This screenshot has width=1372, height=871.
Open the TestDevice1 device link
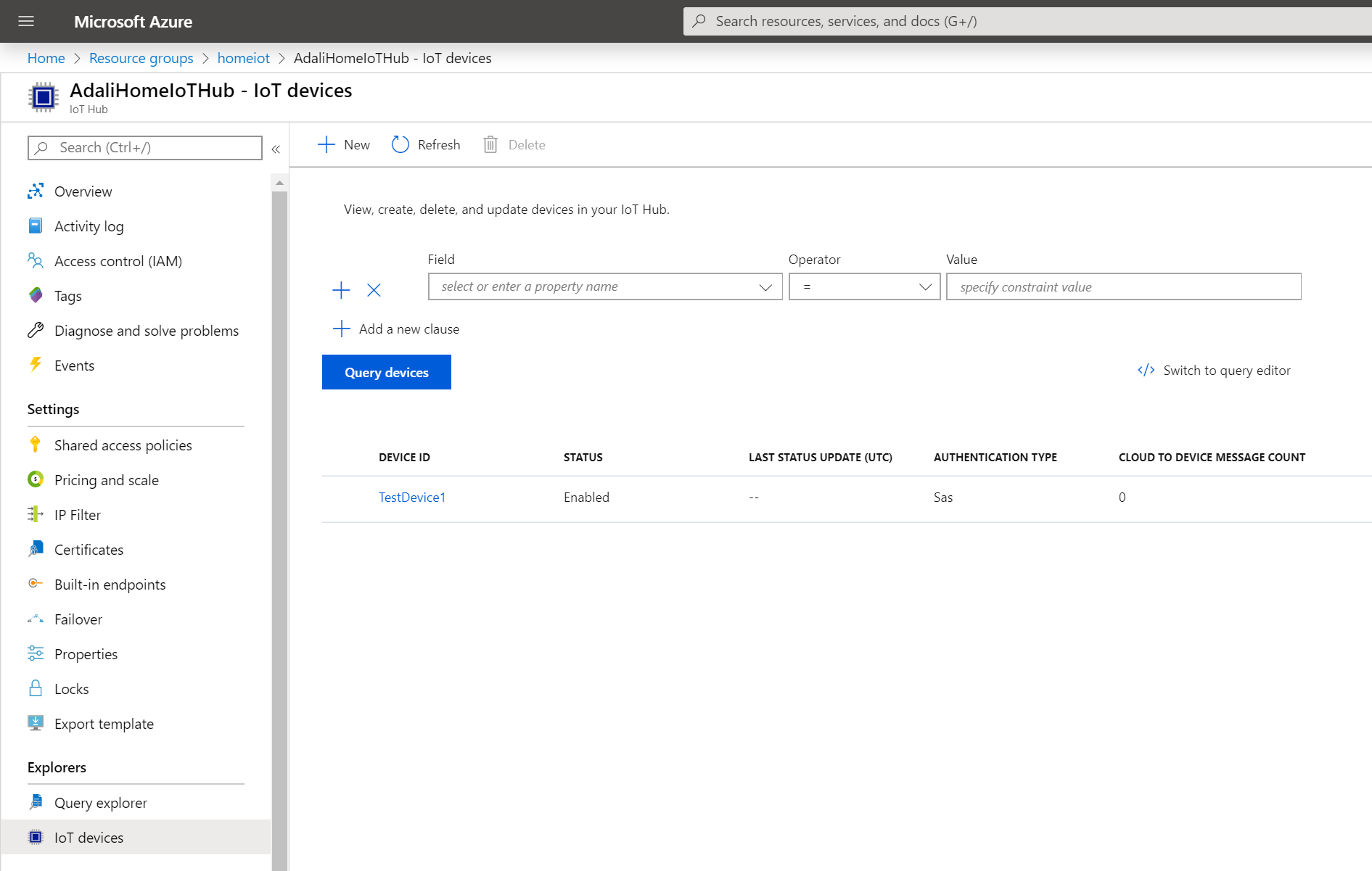coord(411,498)
